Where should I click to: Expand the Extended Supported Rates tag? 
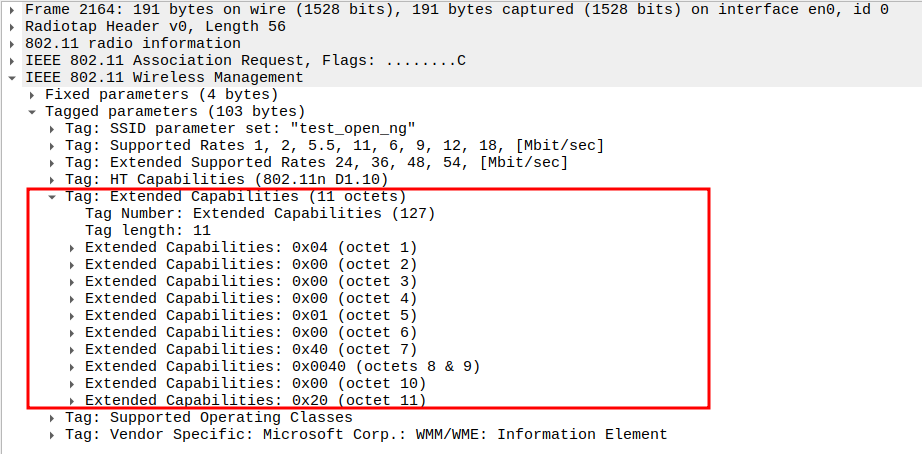click(53, 163)
